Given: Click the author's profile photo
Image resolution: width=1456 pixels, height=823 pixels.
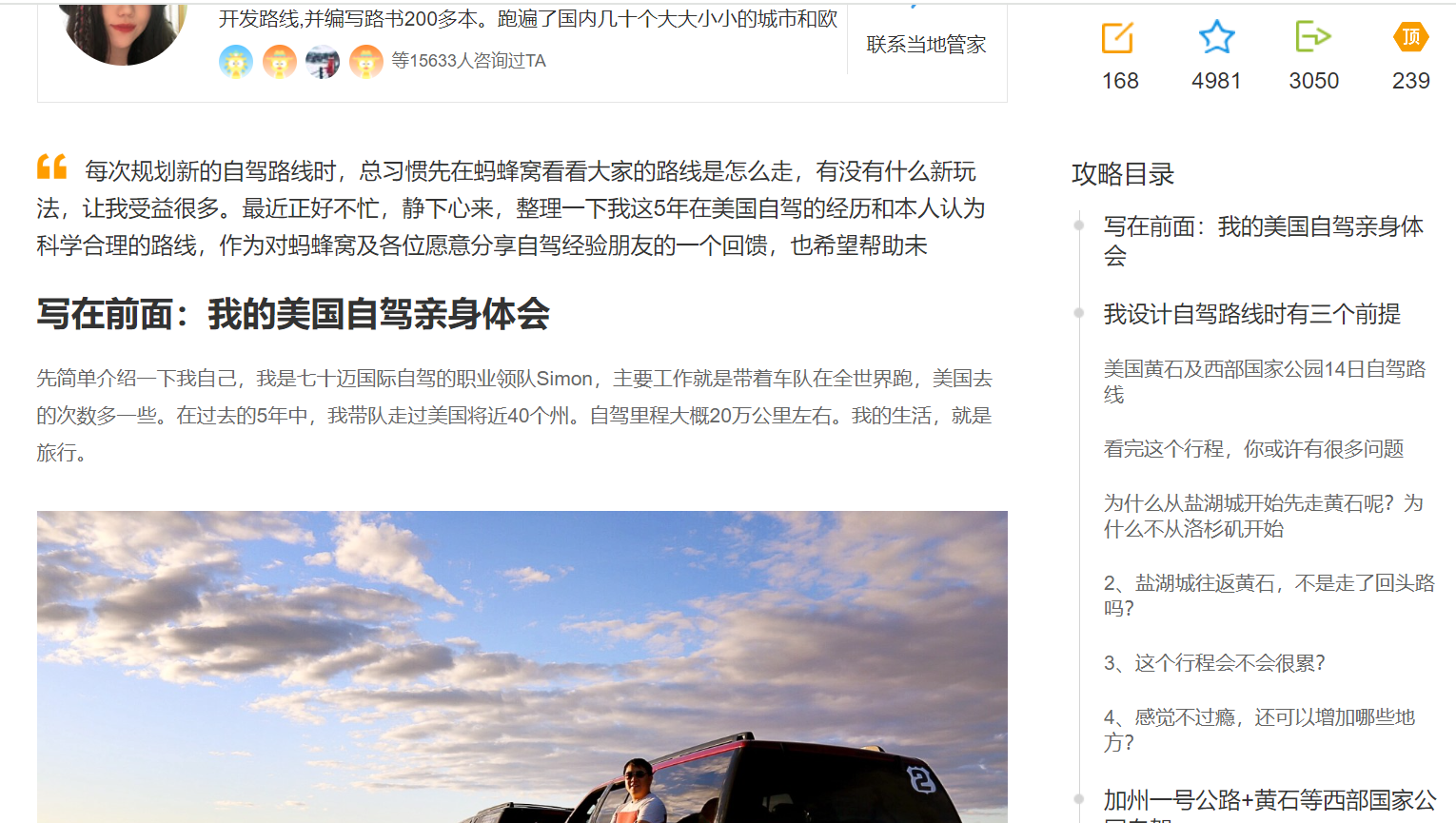Looking at the screenshot, I should (x=123, y=27).
